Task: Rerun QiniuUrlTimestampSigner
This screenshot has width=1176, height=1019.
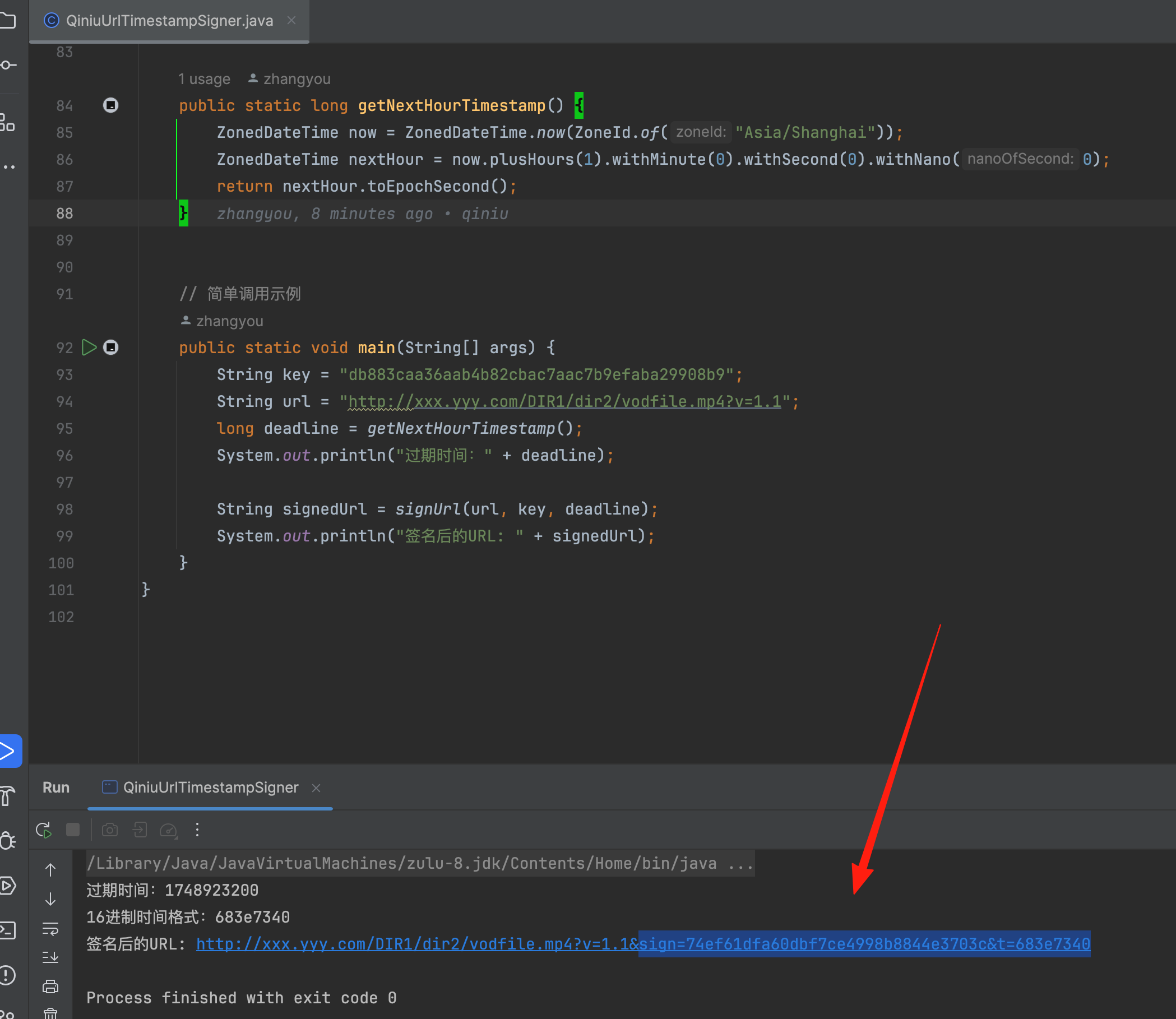Action: pyautogui.click(x=44, y=830)
